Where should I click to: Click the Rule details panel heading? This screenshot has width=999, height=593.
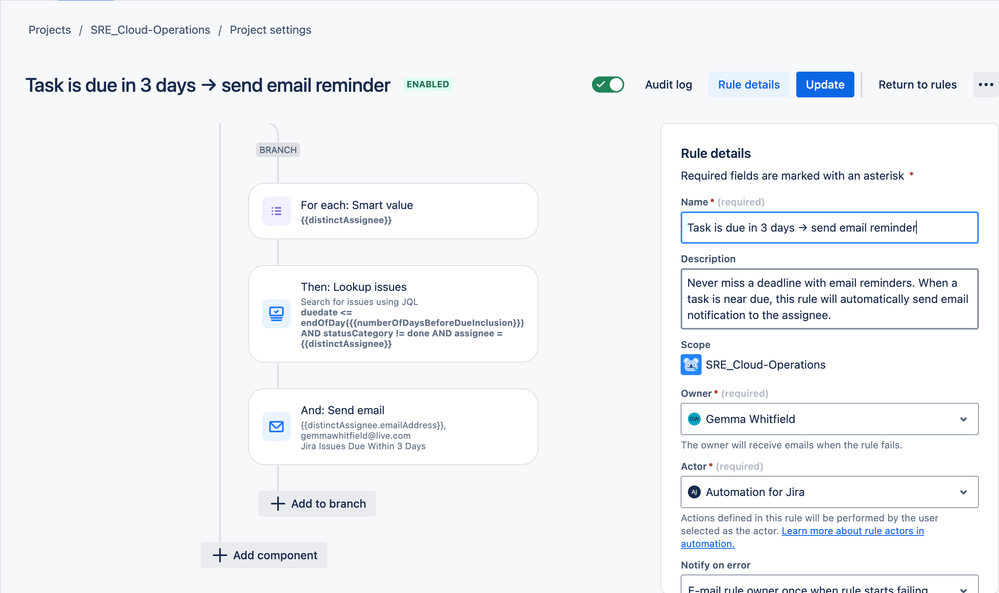pyautogui.click(x=715, y=154)
